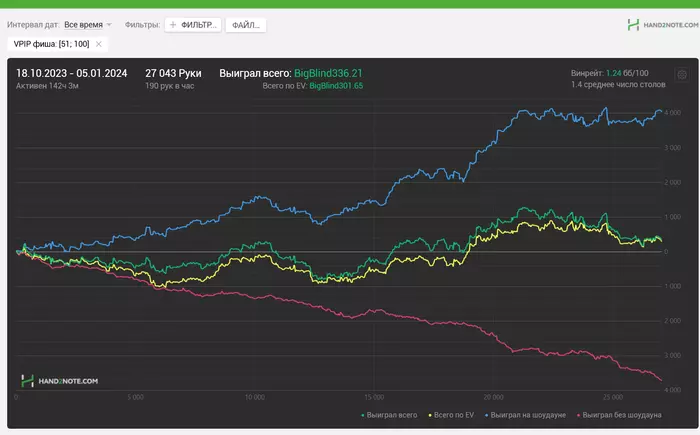This screenshot has height=435, width=700.
Task: Click the winrate '1.24 бб/100' value
Action: tap(627, 73)
